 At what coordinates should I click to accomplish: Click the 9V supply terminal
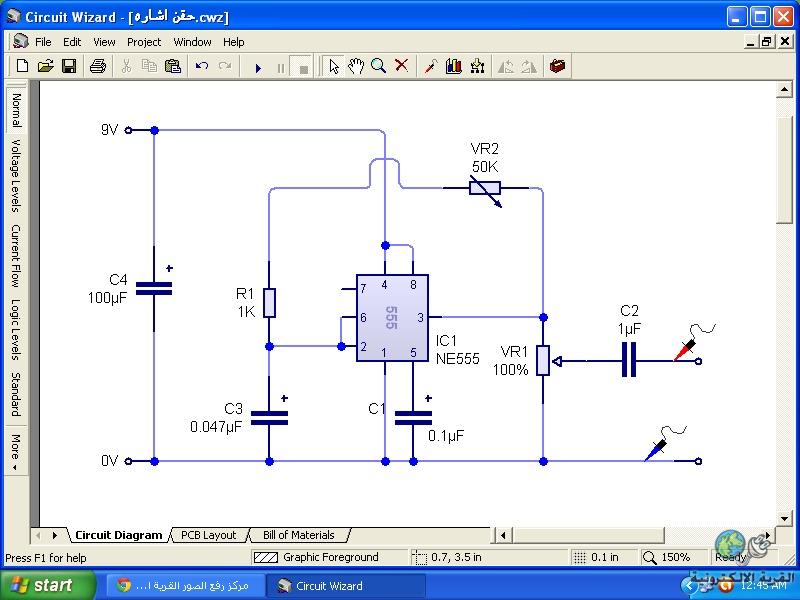tap(129, 130)
